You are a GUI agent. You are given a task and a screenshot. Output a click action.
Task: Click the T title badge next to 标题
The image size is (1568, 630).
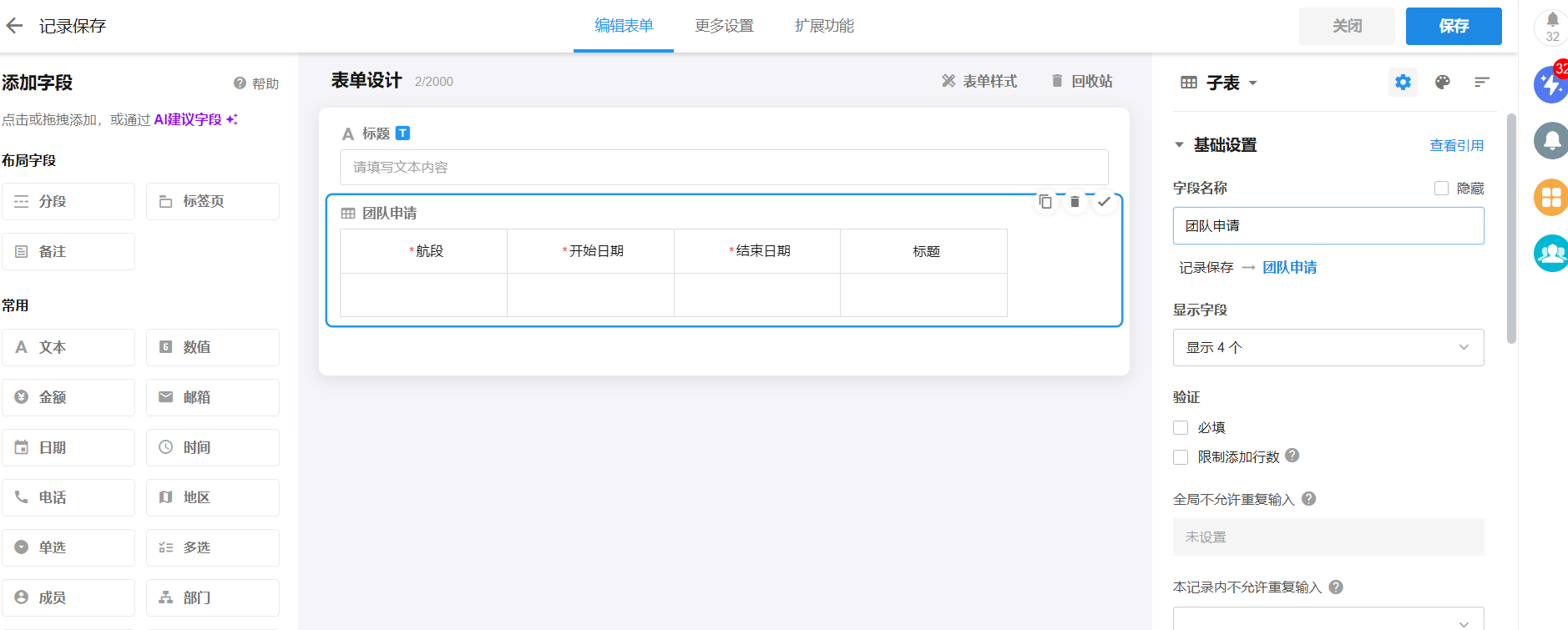tap(402, 133)
